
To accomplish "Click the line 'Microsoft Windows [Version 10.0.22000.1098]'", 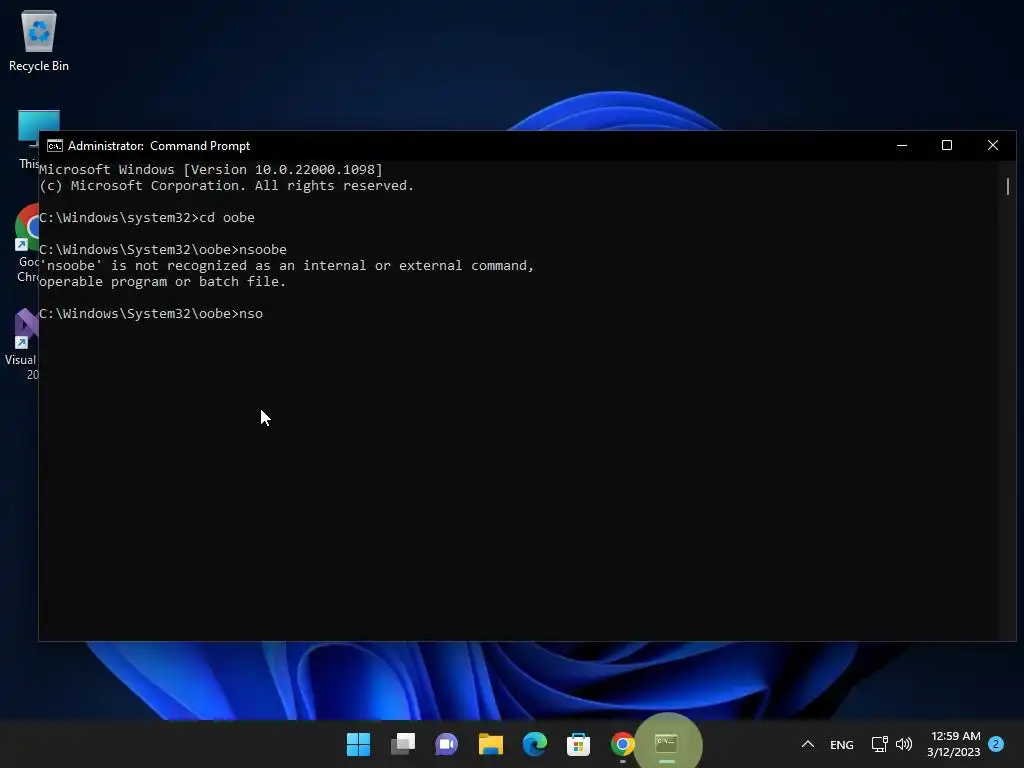I will (x=211, y=169).
